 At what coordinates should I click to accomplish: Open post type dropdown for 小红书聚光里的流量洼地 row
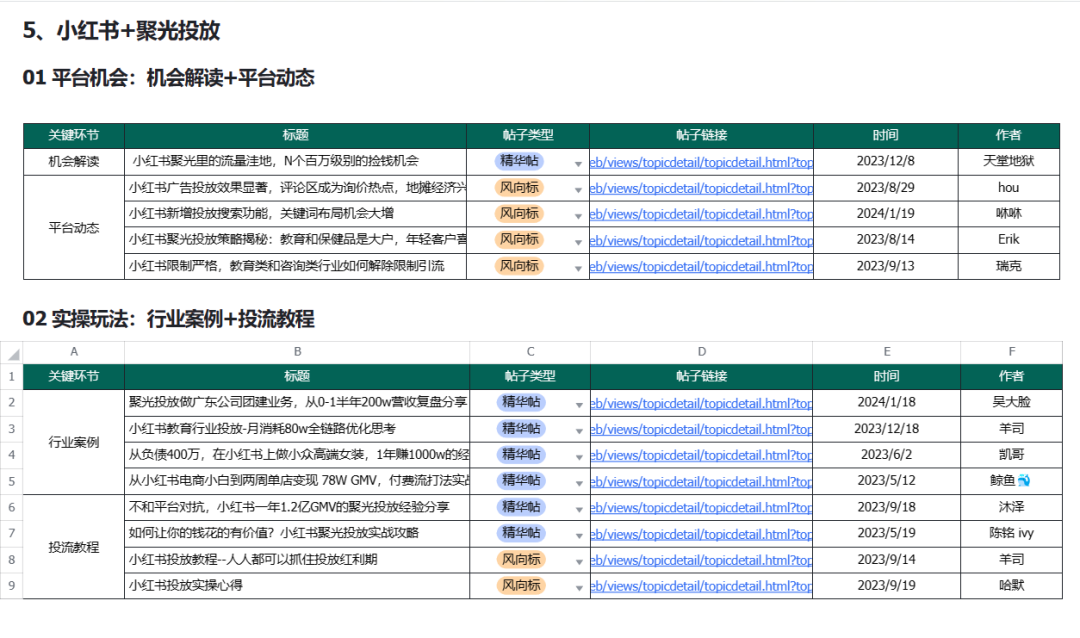tap(578, 164)
